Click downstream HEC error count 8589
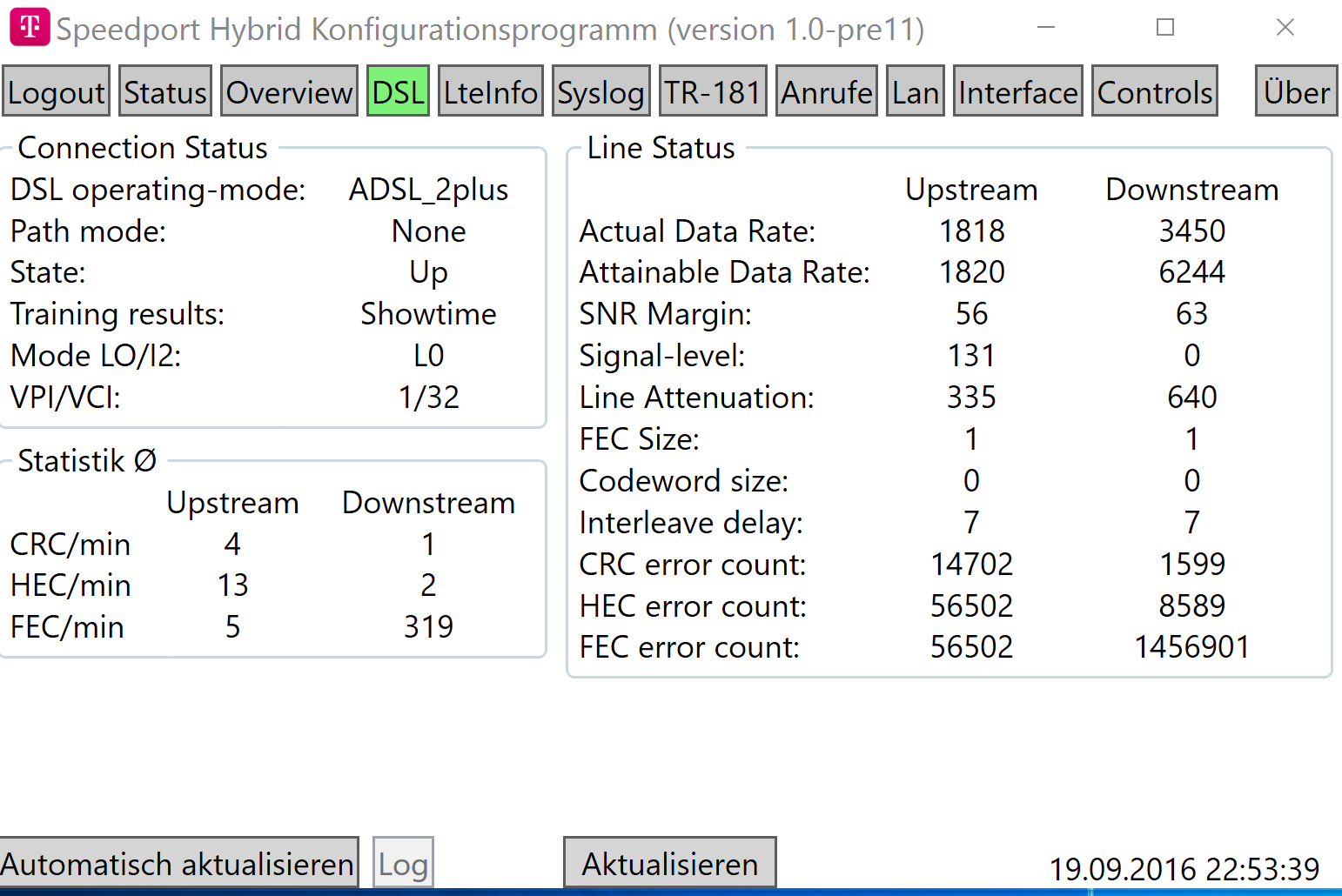Screen dimensions: 1342x896 [1191, 605]
